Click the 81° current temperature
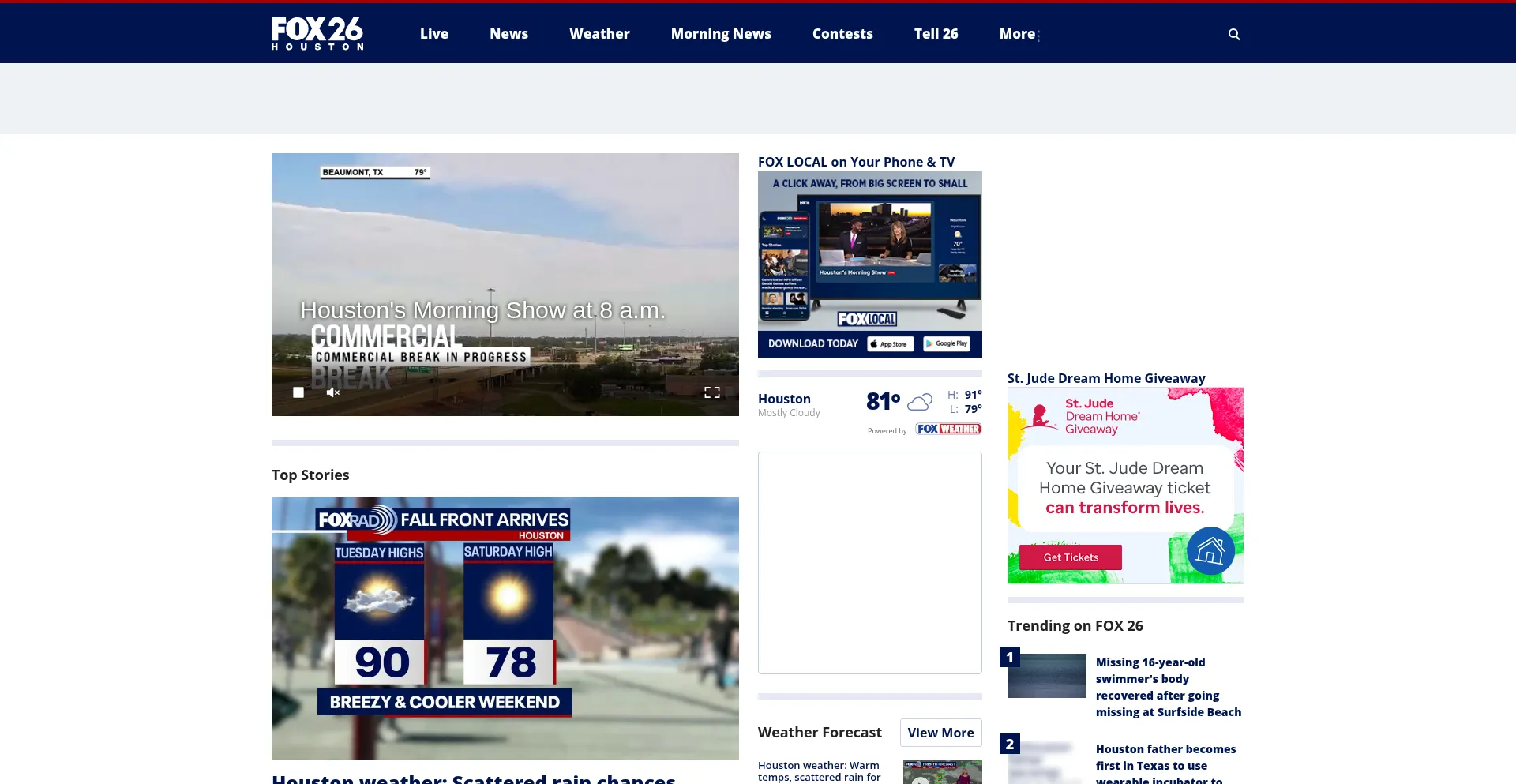Screen dimensions: 1516x784 (x=884, y=401)
